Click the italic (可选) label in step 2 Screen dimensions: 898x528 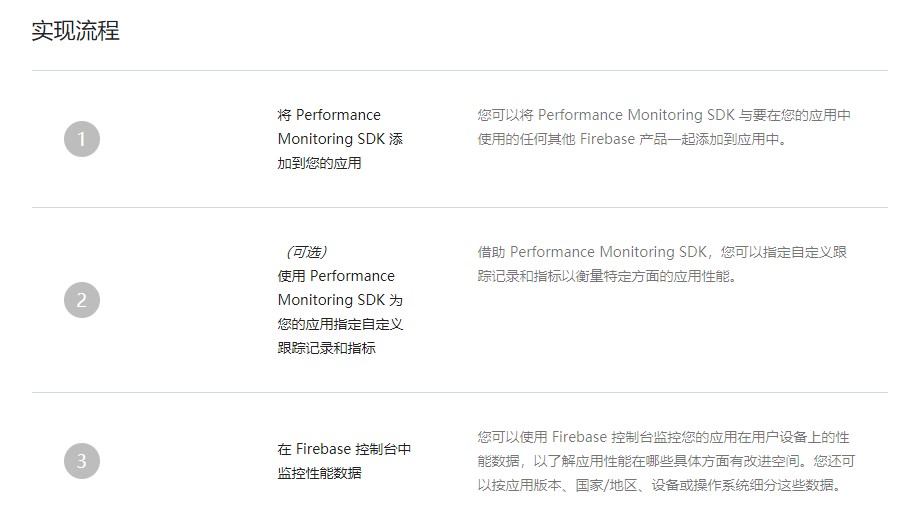(x=306, y=252)
